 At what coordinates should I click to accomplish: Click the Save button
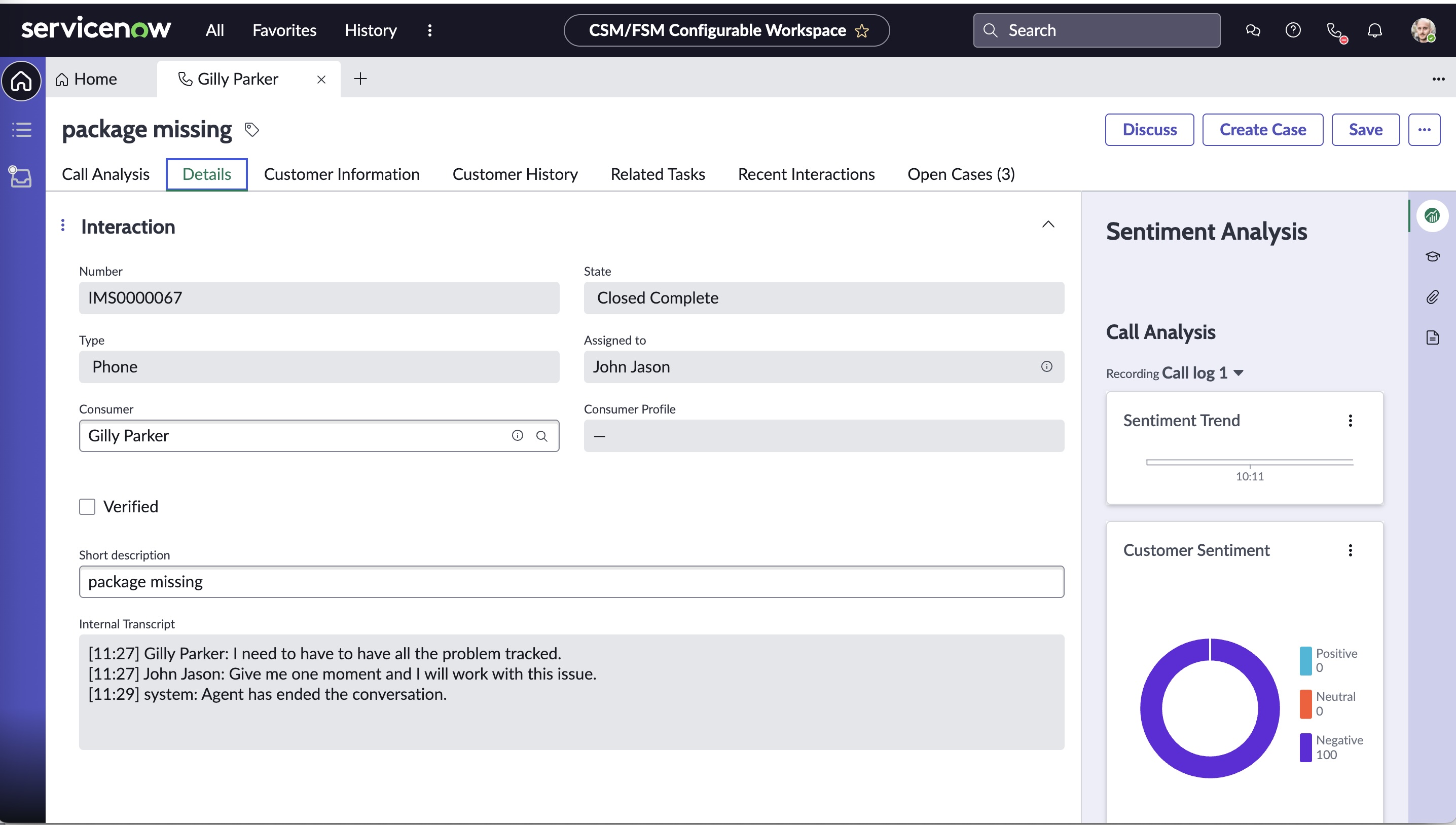pos(1365,130)
